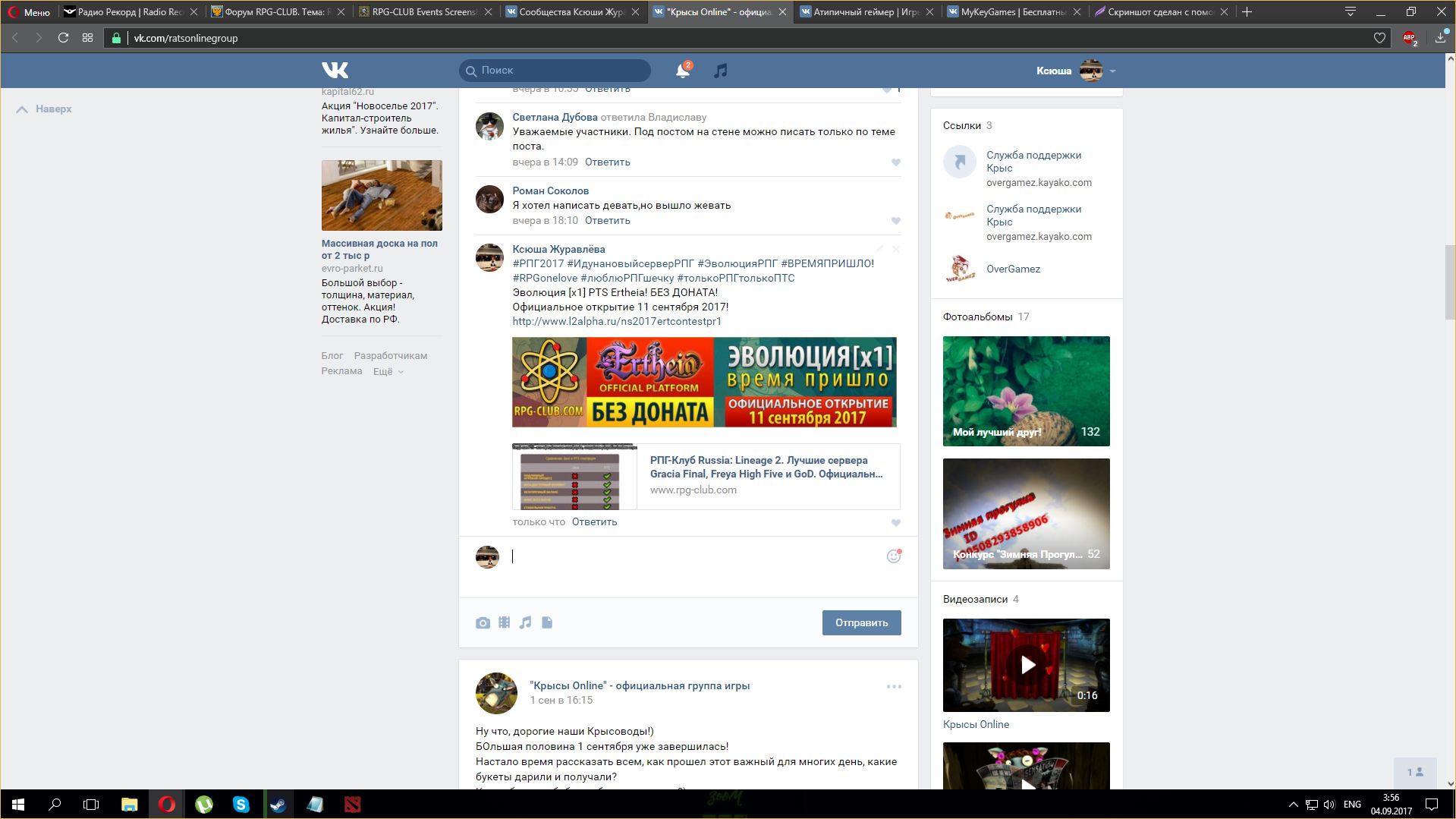Open post options three-dots menu

[x=894, y=686]
